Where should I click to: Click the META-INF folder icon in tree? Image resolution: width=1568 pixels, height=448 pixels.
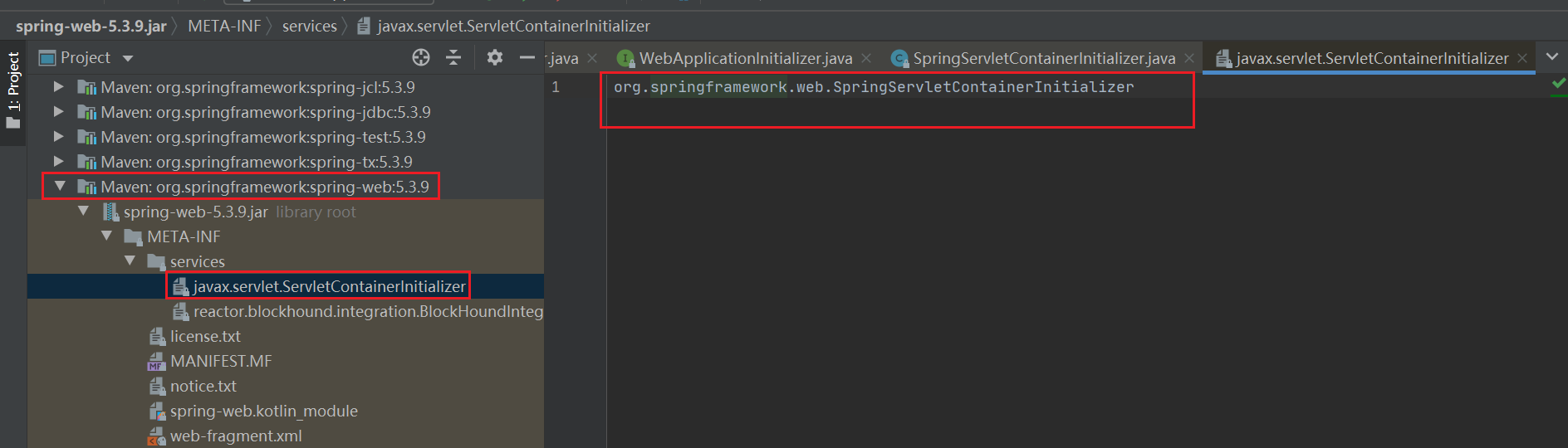pyautogui.click(x=133, y=237)
